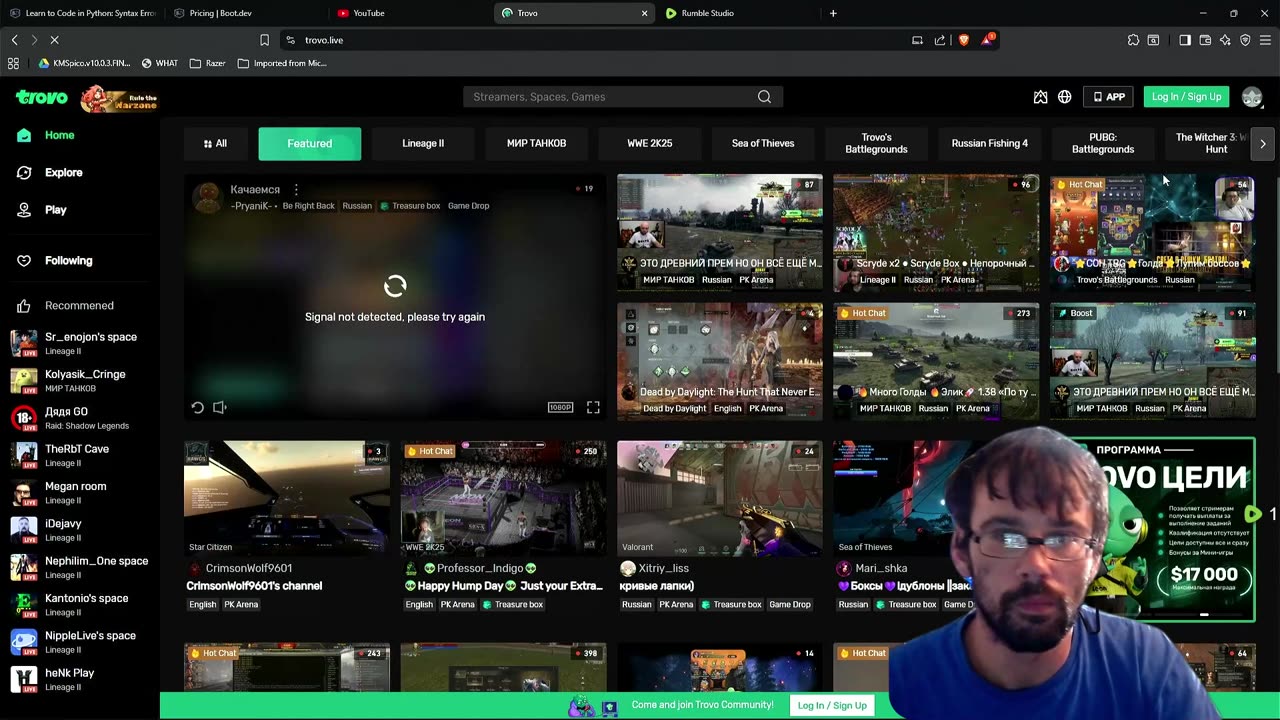This screenshot has height=720, width=1280.
Task: Open the Leo AI sparkle icon
Action: coord(1225,40)
